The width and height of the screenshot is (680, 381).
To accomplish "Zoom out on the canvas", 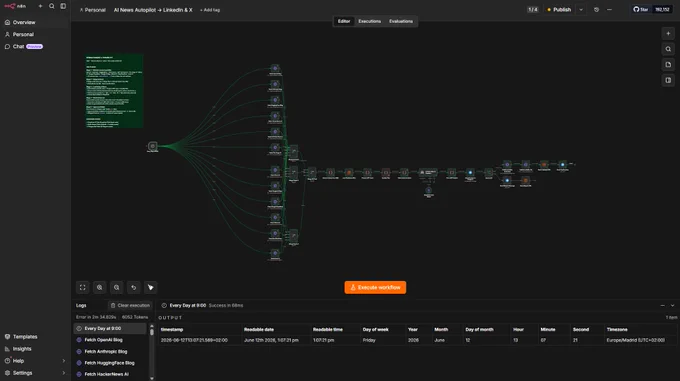I will [x=117, y=287].
